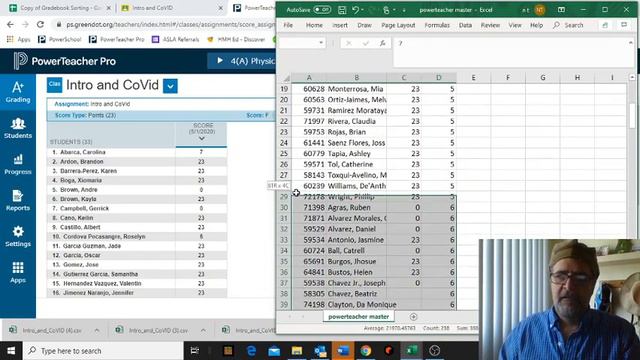Image resolution: width=640 pixels, height=360 pixels.
Task: Click the Save icon in Excel title bar
Action: coord(342,9)
